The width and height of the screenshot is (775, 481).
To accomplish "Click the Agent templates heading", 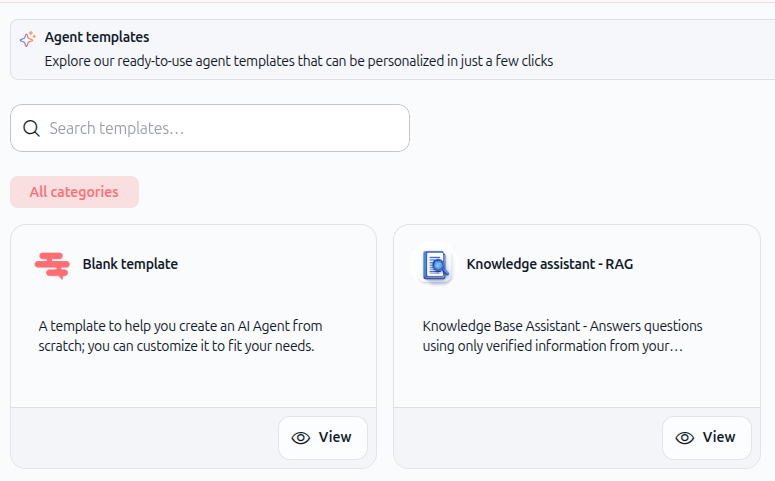I will point(97,37).
